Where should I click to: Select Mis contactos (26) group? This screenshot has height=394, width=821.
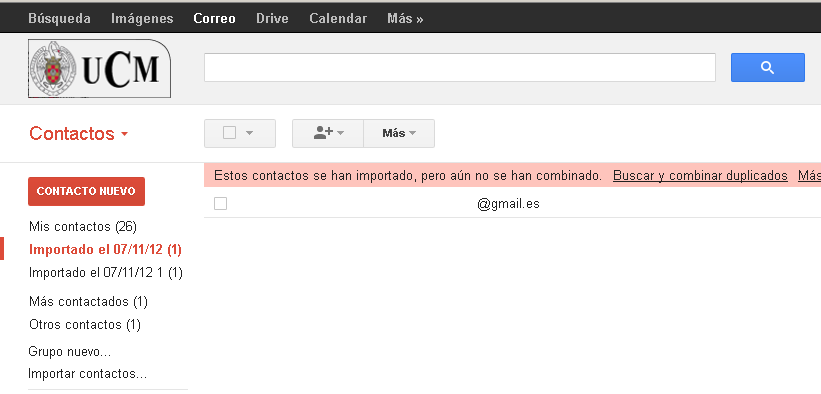tap(83, 227)
